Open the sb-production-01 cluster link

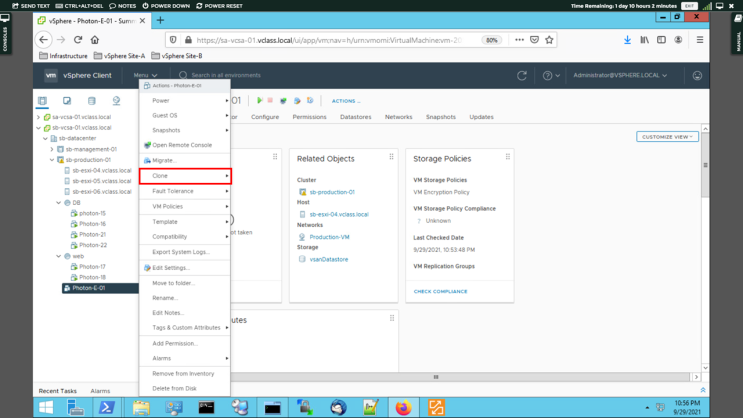[332, 192]
